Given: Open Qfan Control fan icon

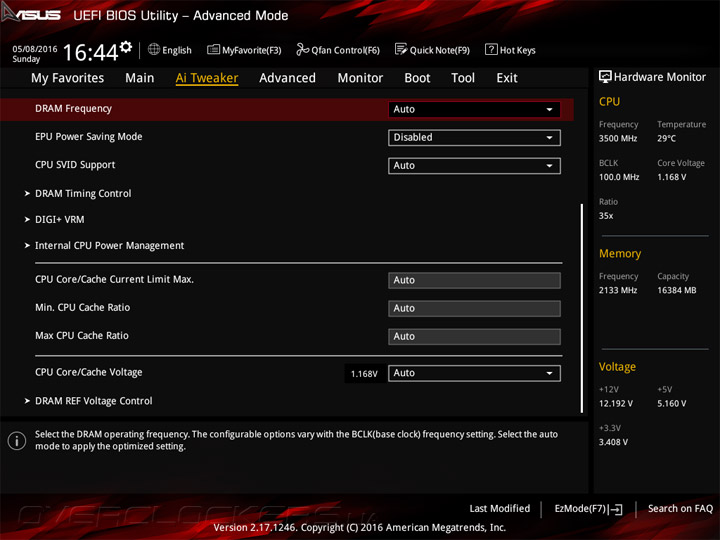Looking at the screenshot, I should coord(302,50).
